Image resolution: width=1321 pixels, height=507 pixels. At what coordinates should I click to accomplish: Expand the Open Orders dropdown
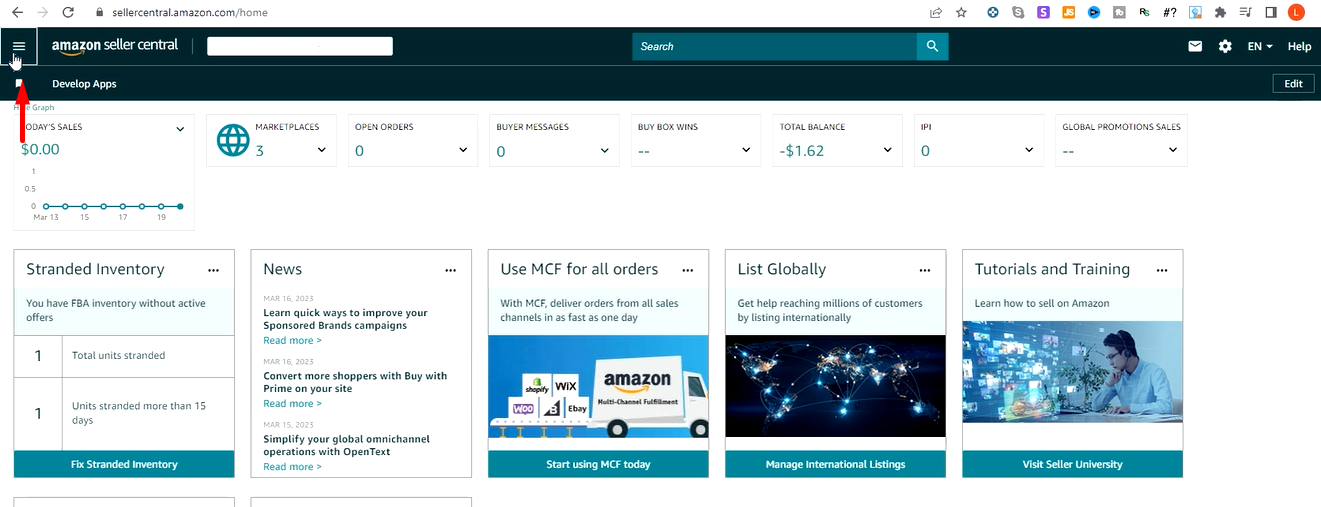pyautogui.click(x=463, y=150)
